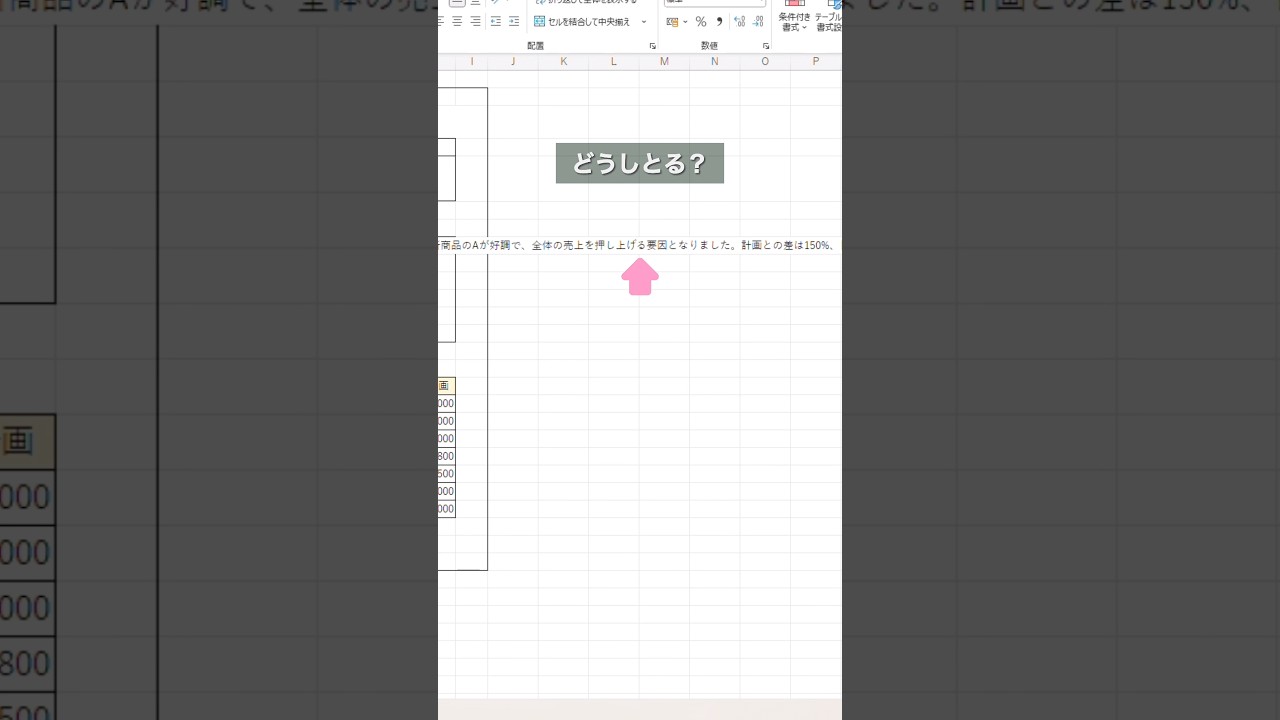Image resolution: width=1280 pixels, height=720 pixels.
Task: Select column N header
Action: [714, 62]
